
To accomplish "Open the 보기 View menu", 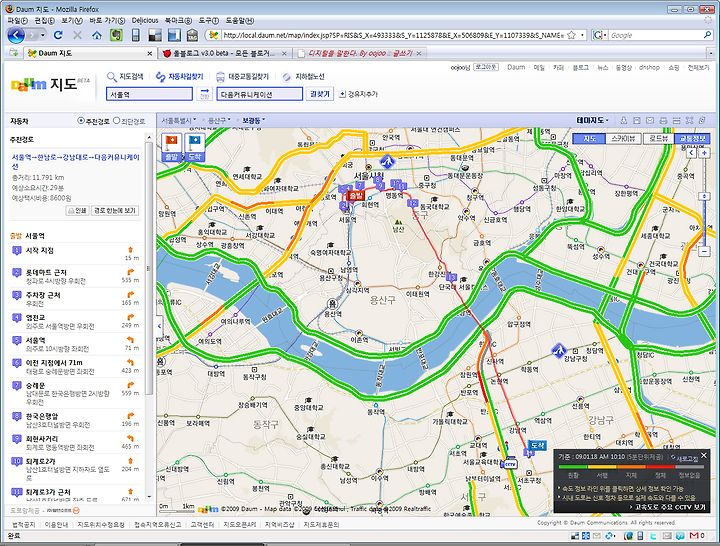I will click(x=72, y=21).
